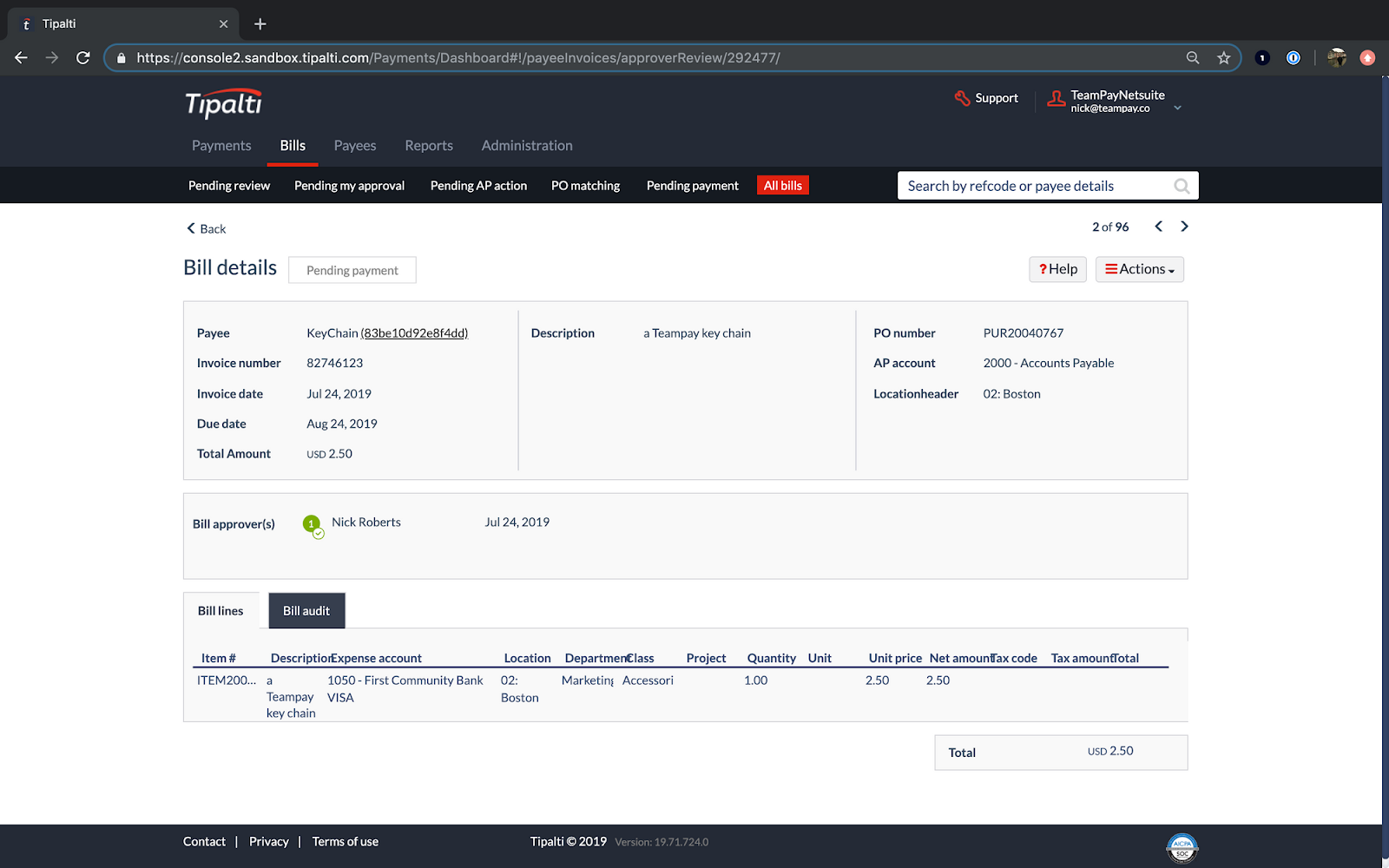Click browser back arrow
The width and height of the screenshot is (1389, 868).
(22, 57)
